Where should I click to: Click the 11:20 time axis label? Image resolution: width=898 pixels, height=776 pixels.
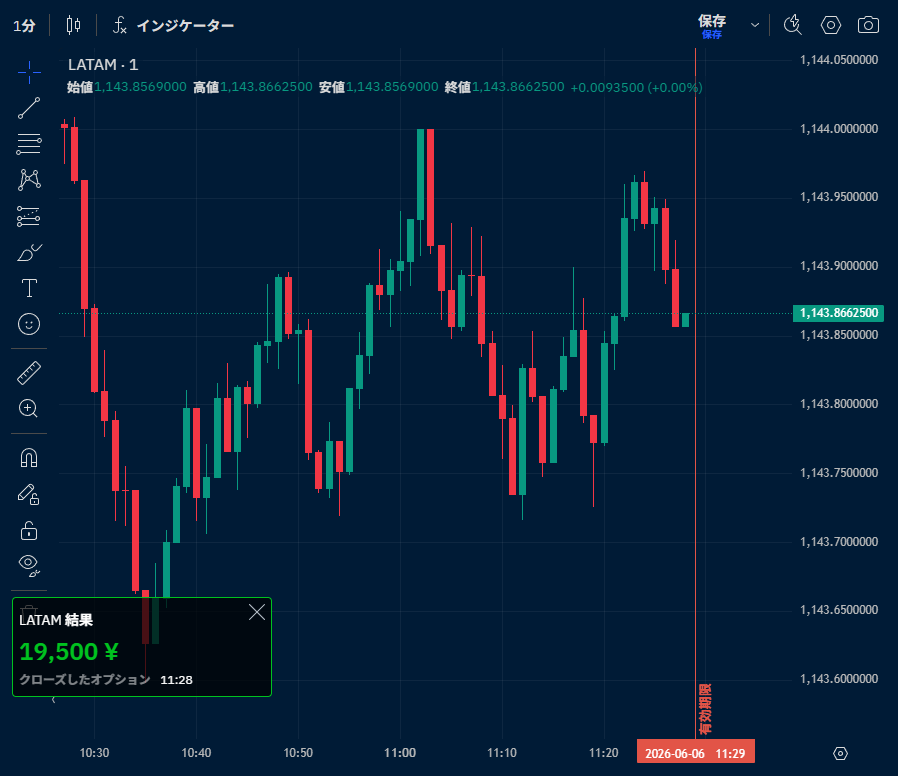604,753
